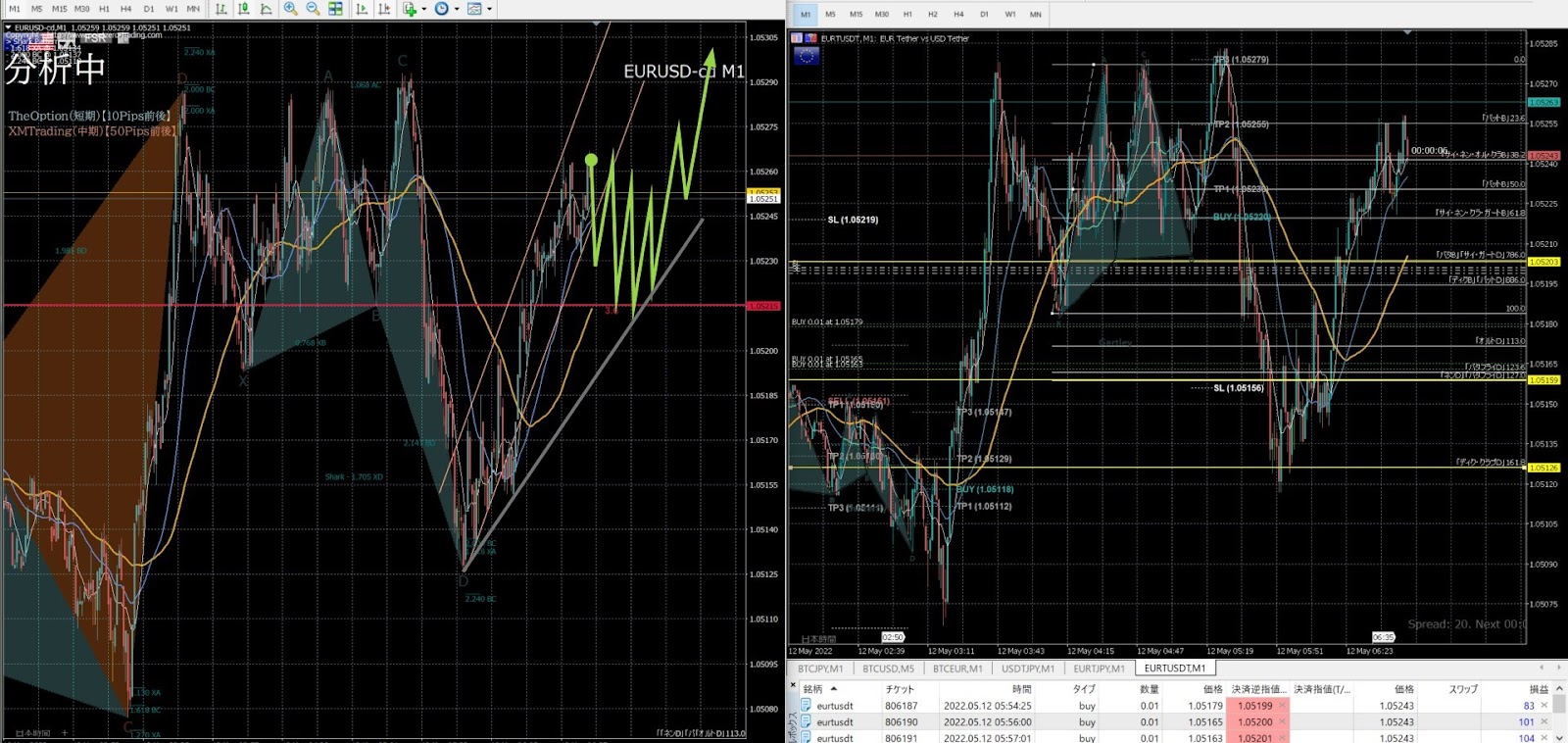Screen dimensions: 1568x743
Task: Enable chart auto scroll icon
Action: (x=362, y=9)
